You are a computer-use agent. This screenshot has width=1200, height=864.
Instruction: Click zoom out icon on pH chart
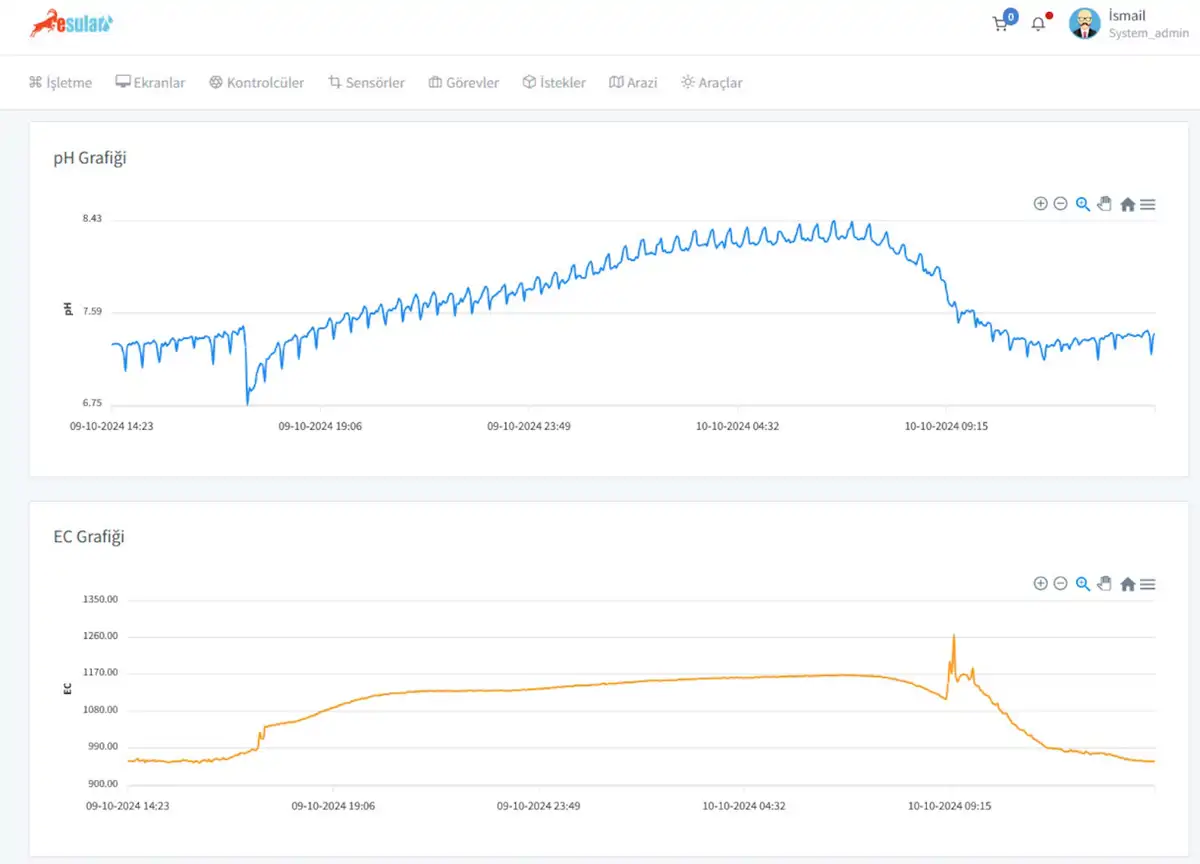pos(1060,204)
